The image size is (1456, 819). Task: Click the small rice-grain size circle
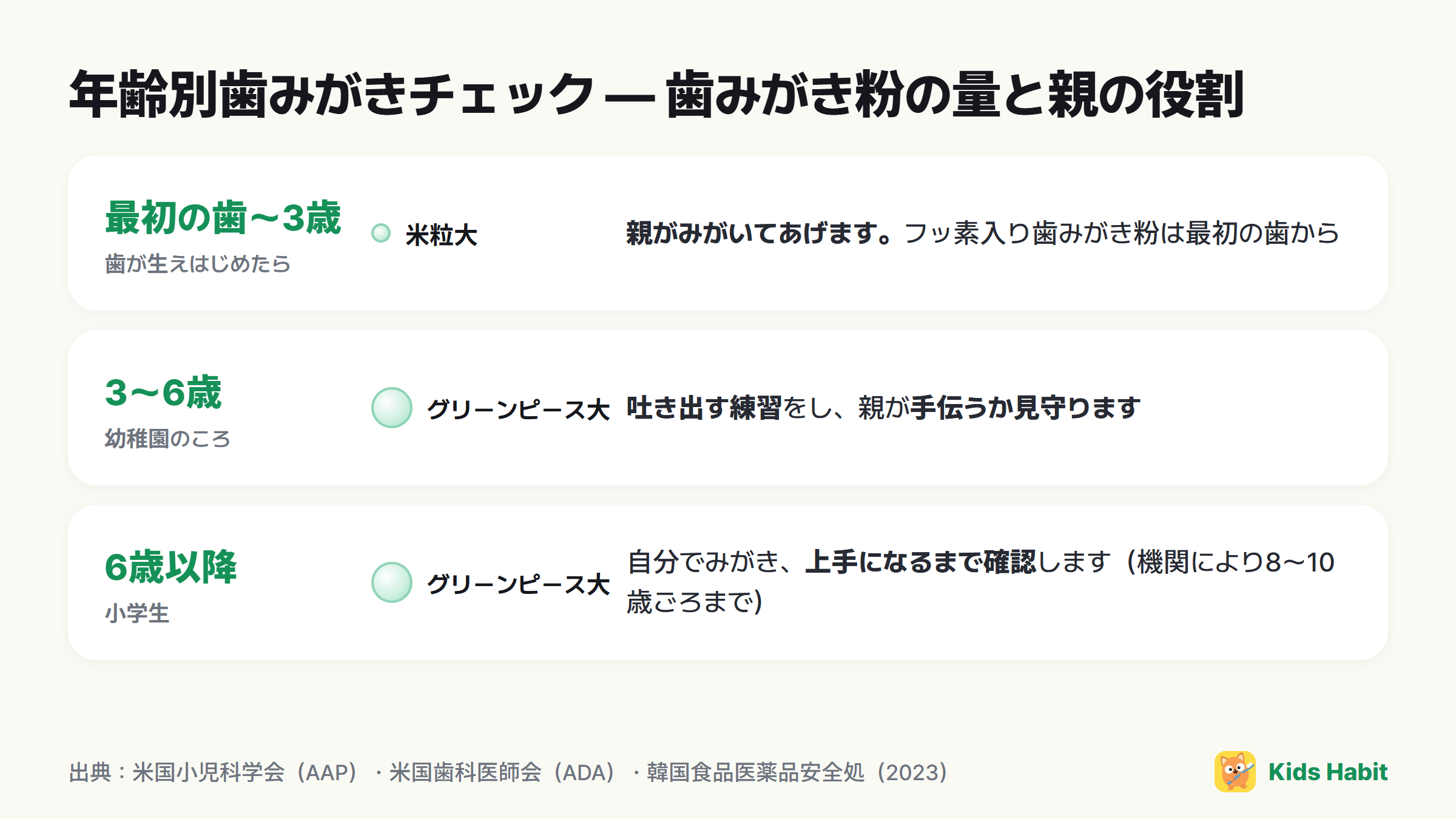coord(381,233)
